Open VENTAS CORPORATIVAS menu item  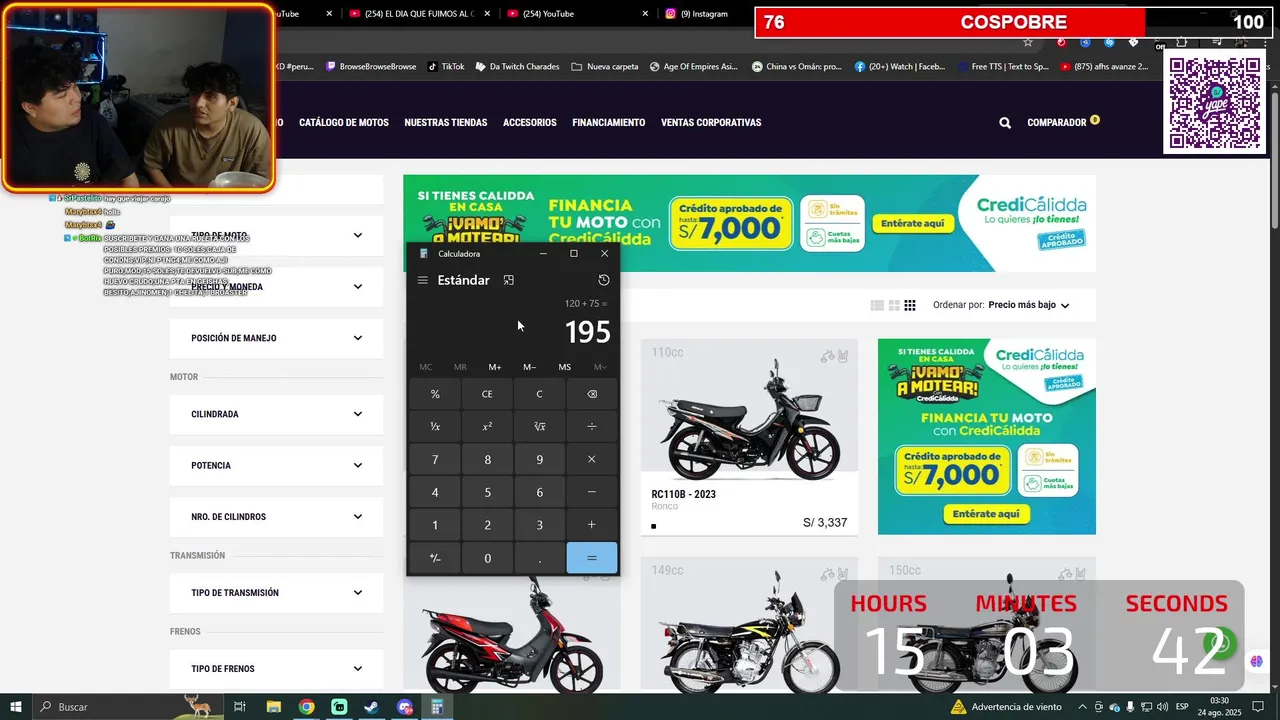coord(711,123)
